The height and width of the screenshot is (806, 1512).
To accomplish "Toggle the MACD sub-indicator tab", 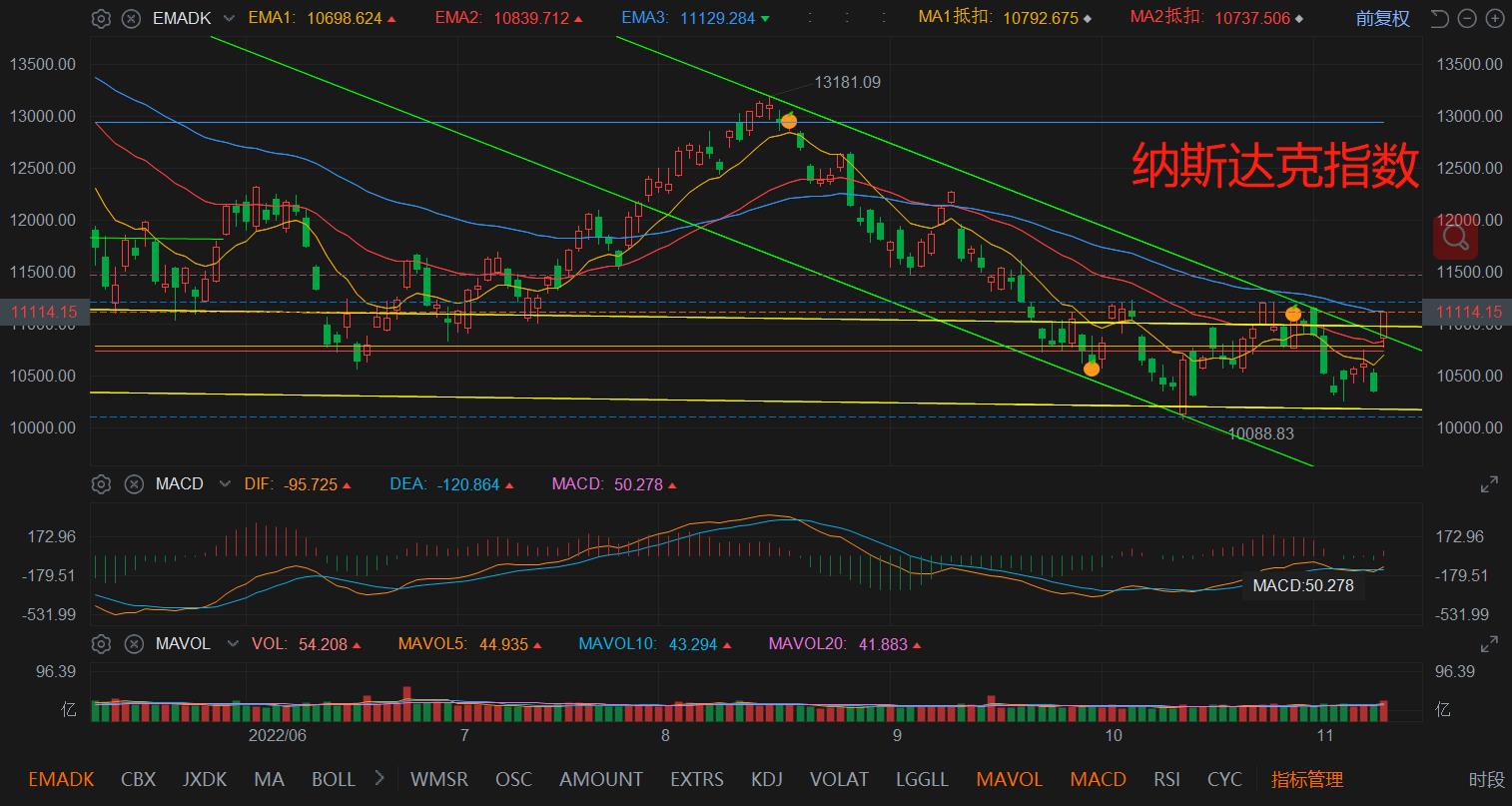I will (1099, 779).
